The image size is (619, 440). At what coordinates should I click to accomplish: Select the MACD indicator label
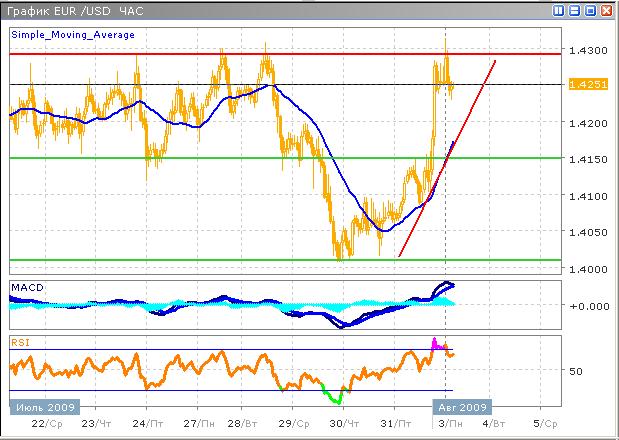[x=26, y=288]
